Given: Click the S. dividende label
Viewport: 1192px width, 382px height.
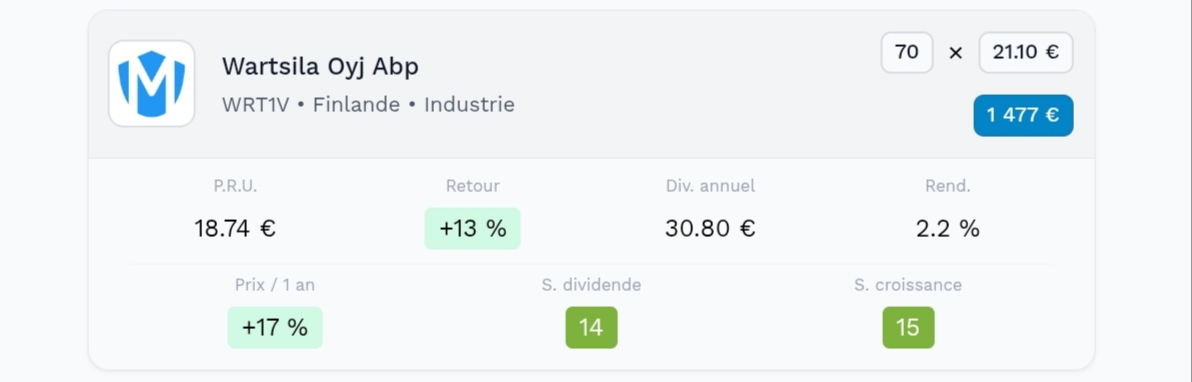Looking at the screenshot, I should (x=591, y=285).
